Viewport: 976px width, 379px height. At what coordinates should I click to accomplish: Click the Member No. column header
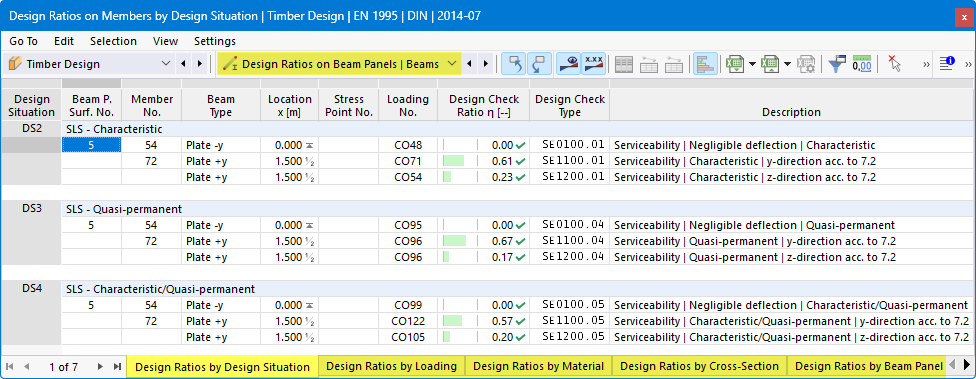click(x=151, y=105)
